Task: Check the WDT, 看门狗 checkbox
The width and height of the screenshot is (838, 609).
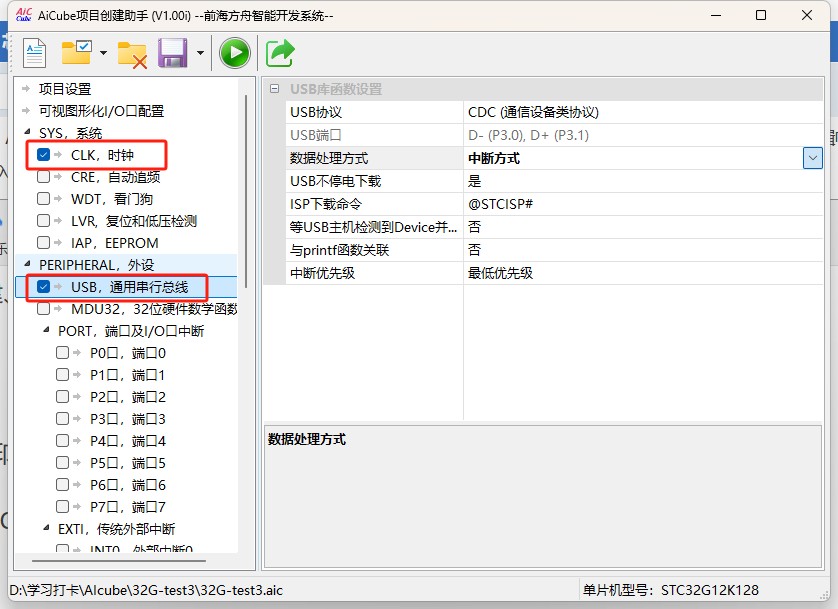Action: [43, 199]
